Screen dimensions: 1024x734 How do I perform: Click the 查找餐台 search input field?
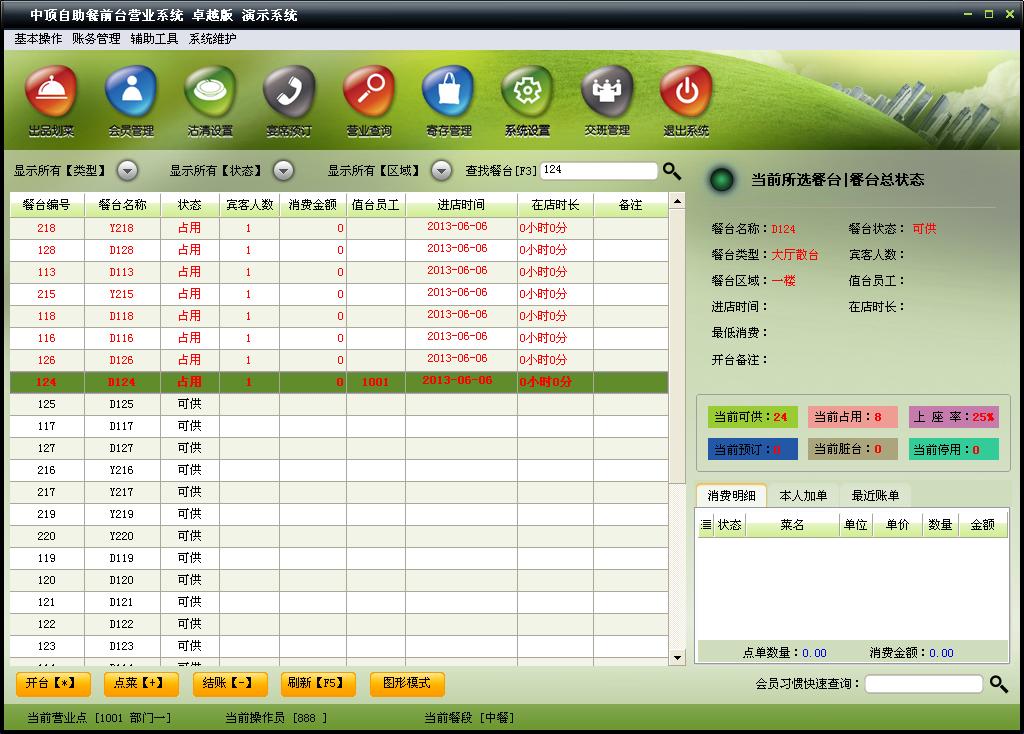click(598, 170)
